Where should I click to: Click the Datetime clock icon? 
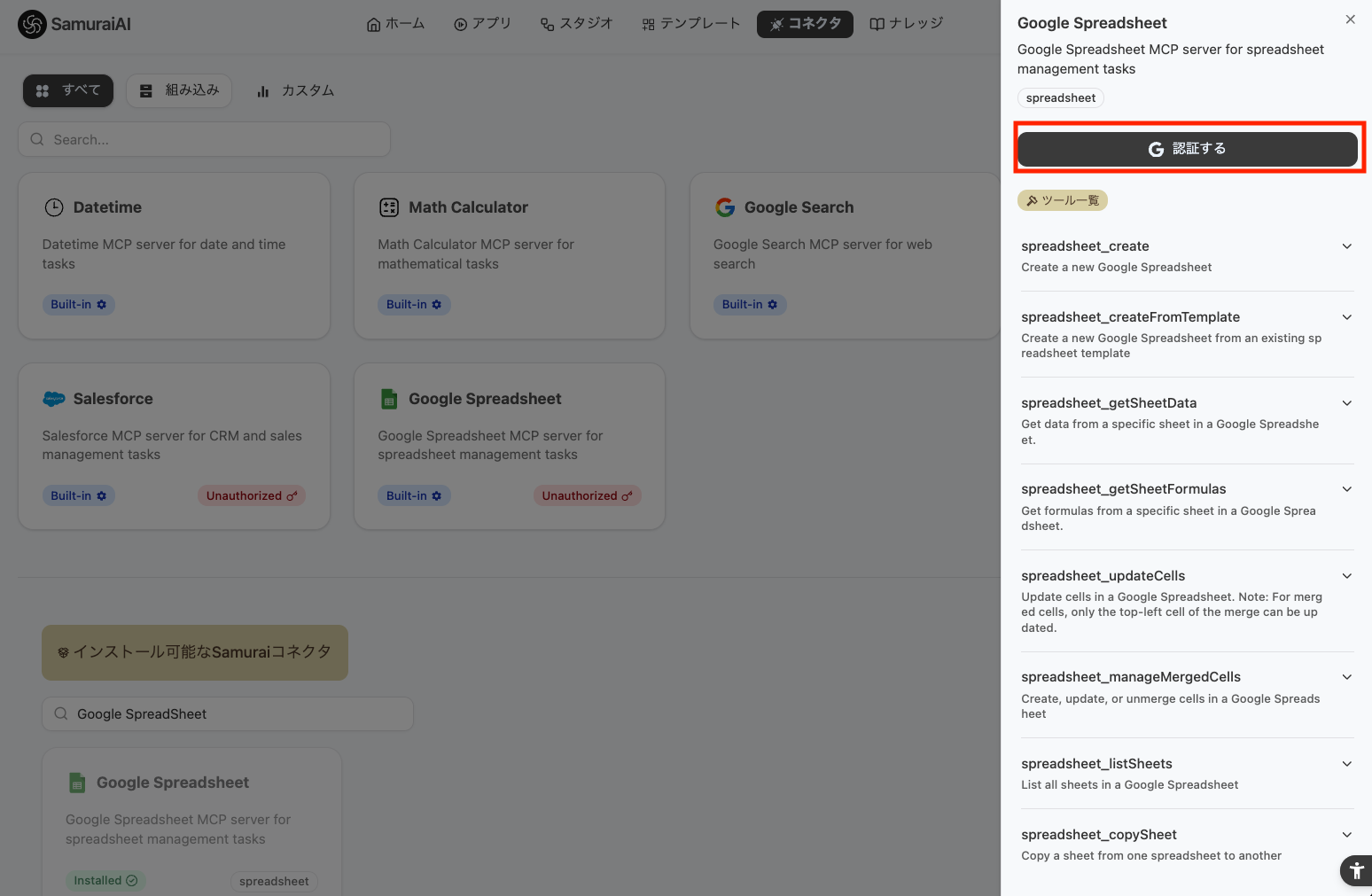click(54, 207)
